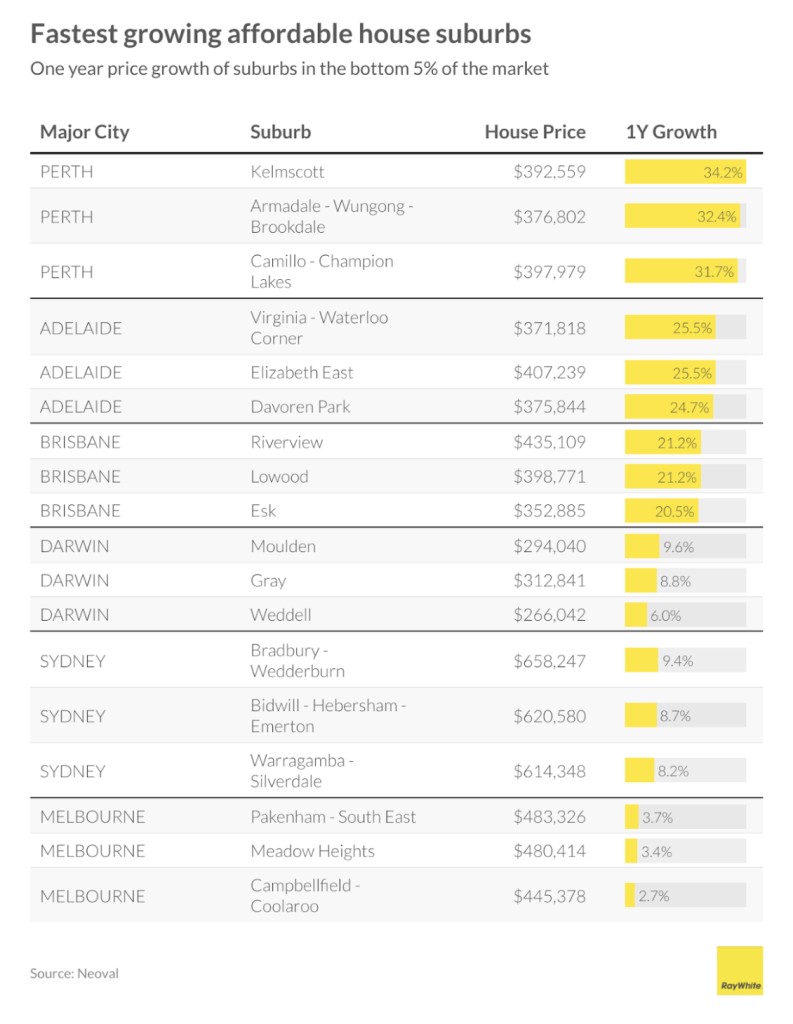Click the Suburb column header
Screen dimensions: 793x1024
pos(280,132)
